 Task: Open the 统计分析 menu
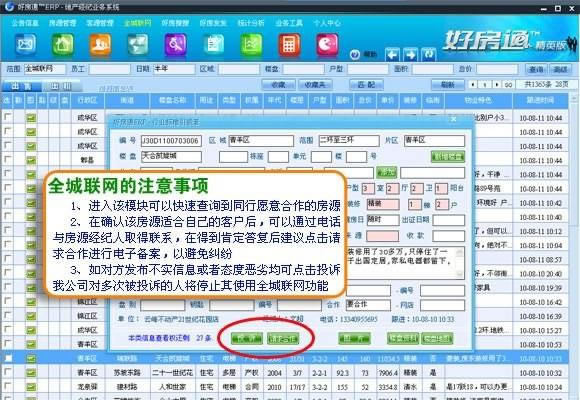251,23
